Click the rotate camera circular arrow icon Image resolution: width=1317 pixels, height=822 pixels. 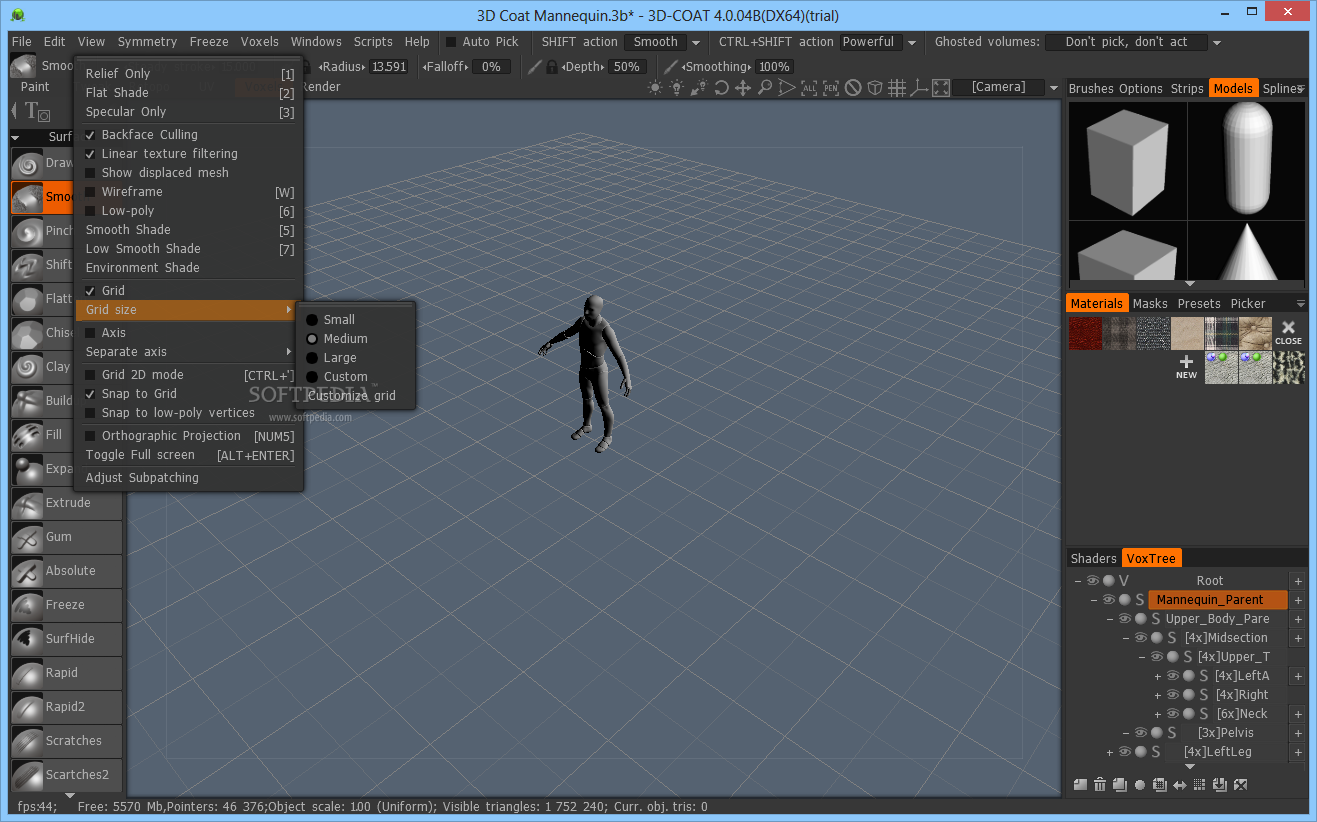point(721,88)
